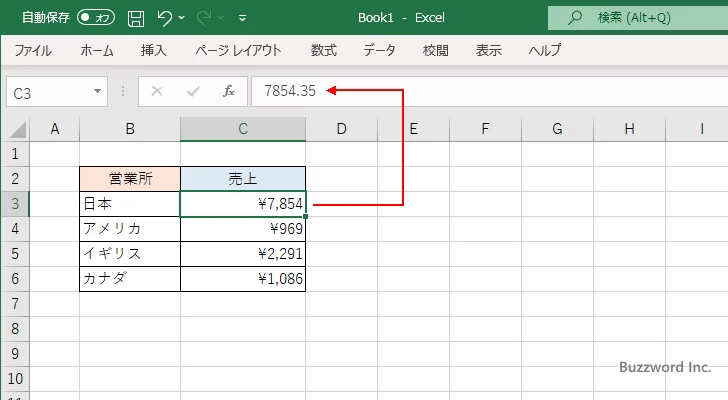Open the Undo history dropdown arrow
The width and height of the screenshot is (728, 400).
click(x=182, y=18)
